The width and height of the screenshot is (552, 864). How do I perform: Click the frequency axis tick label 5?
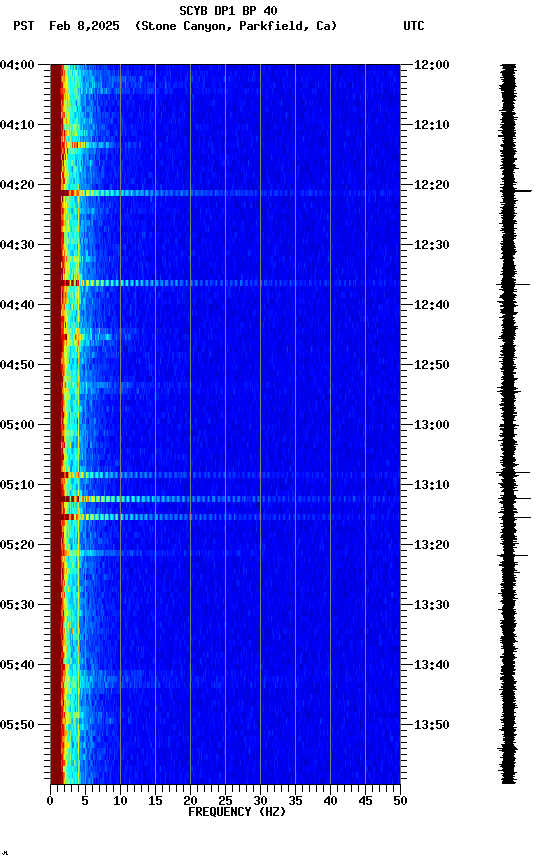[85, 801]
